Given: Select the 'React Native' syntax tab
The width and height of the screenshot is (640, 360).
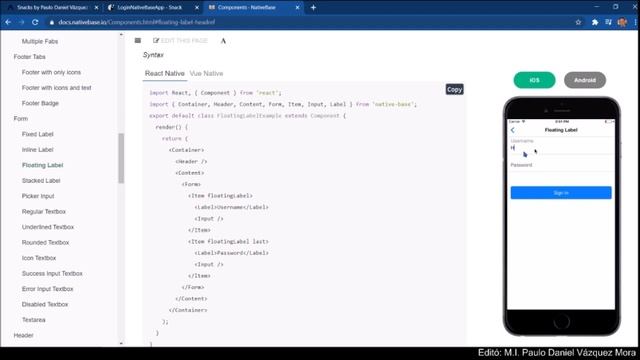Looking at the screenshot, I should point(164,73).
